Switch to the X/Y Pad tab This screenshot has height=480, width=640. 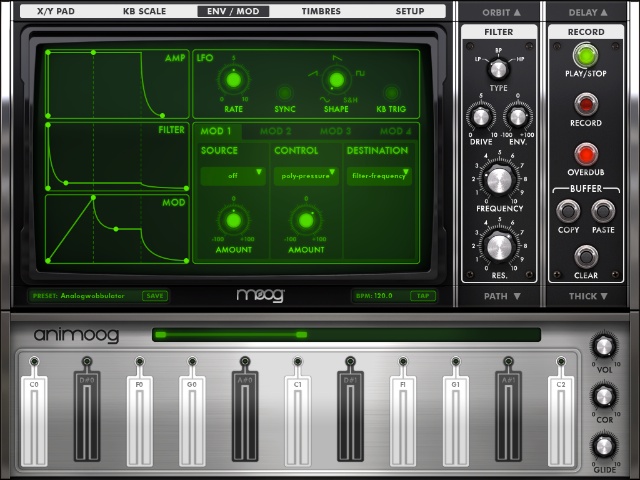click(x=56, y=11)
